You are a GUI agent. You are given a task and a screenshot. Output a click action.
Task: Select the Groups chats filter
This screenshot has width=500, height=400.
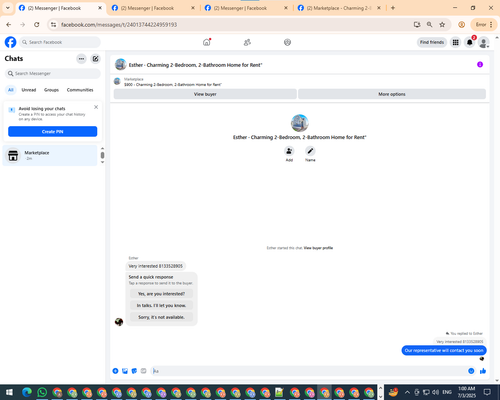pos(51,90)
